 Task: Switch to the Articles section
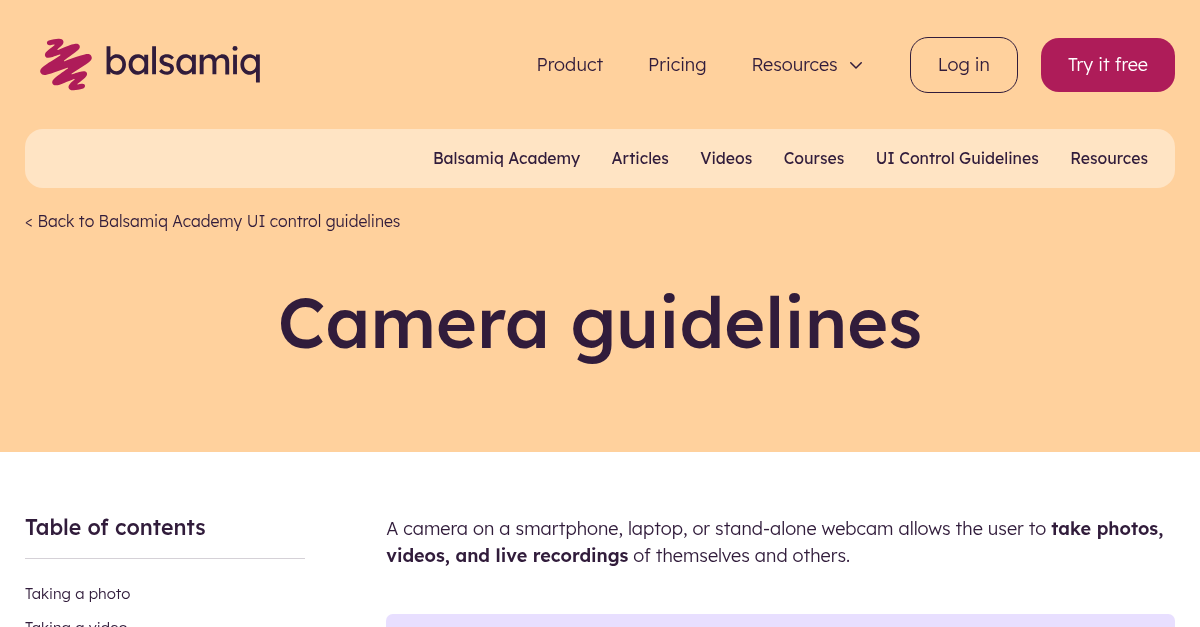point(640,158)
